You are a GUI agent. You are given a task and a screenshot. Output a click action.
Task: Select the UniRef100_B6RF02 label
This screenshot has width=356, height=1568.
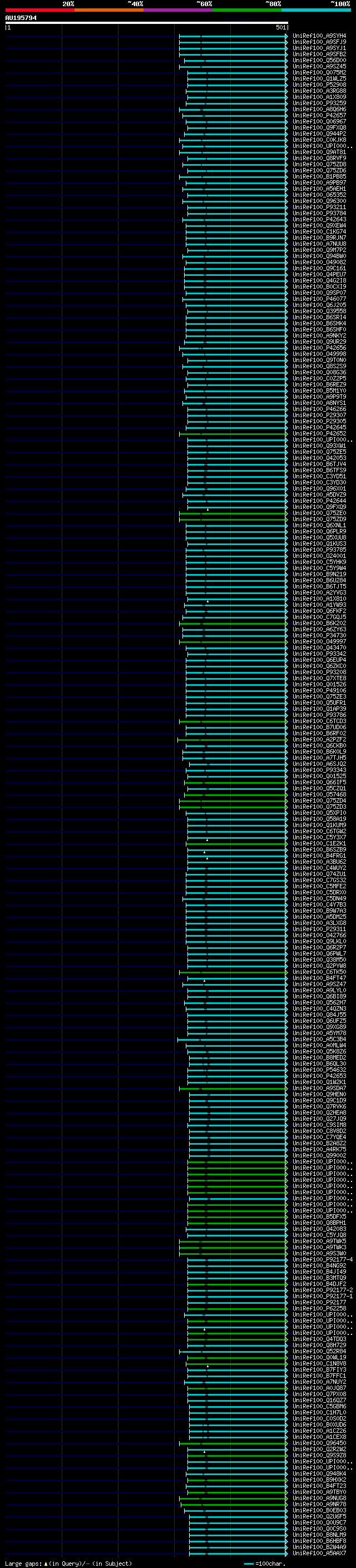[x=319, y=734]
